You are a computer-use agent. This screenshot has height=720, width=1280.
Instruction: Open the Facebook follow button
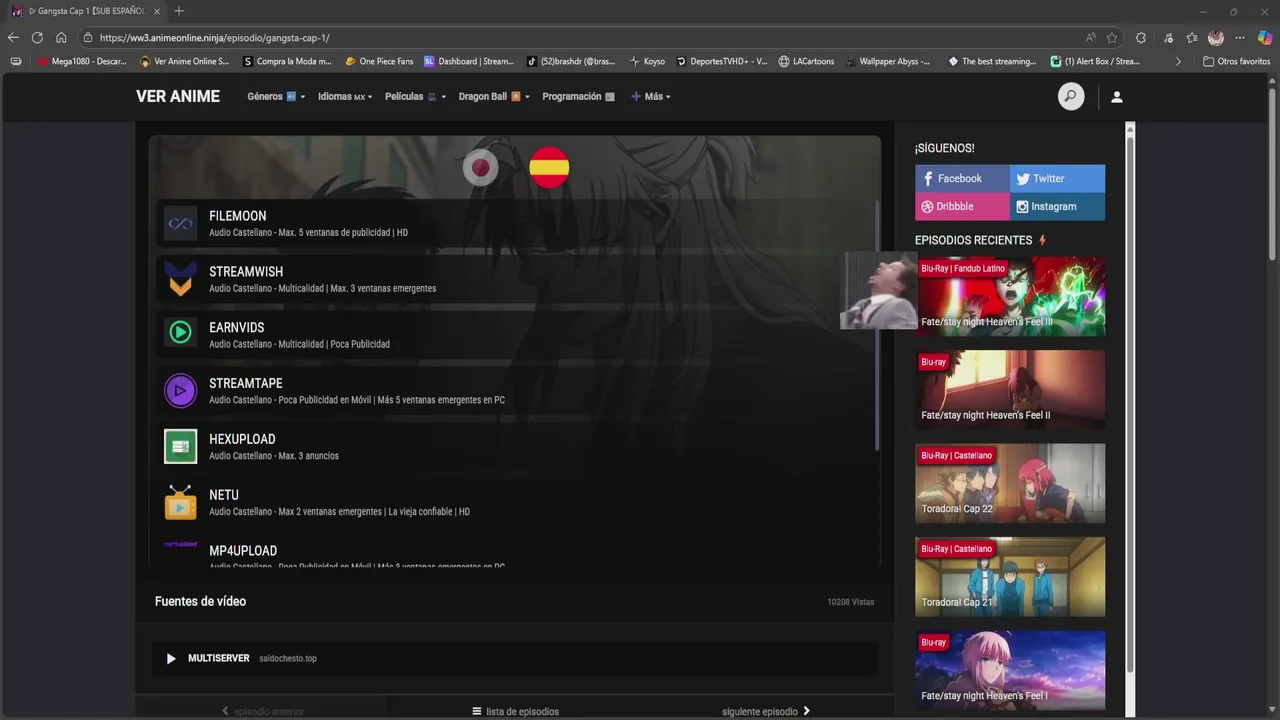pyautogui.click(x=962, y=178)
